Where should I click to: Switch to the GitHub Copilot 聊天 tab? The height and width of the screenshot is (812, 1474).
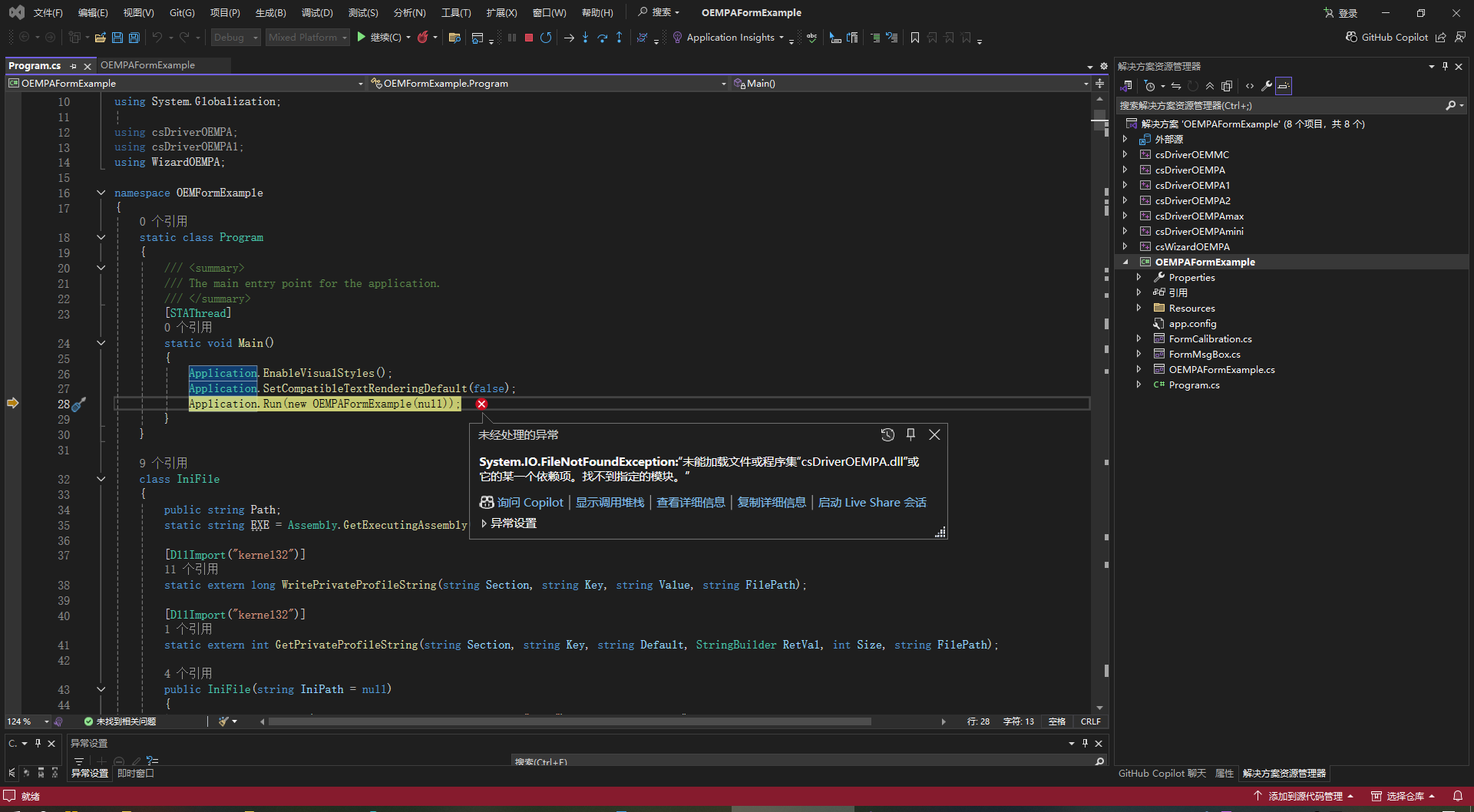[x=1162, y=773]
